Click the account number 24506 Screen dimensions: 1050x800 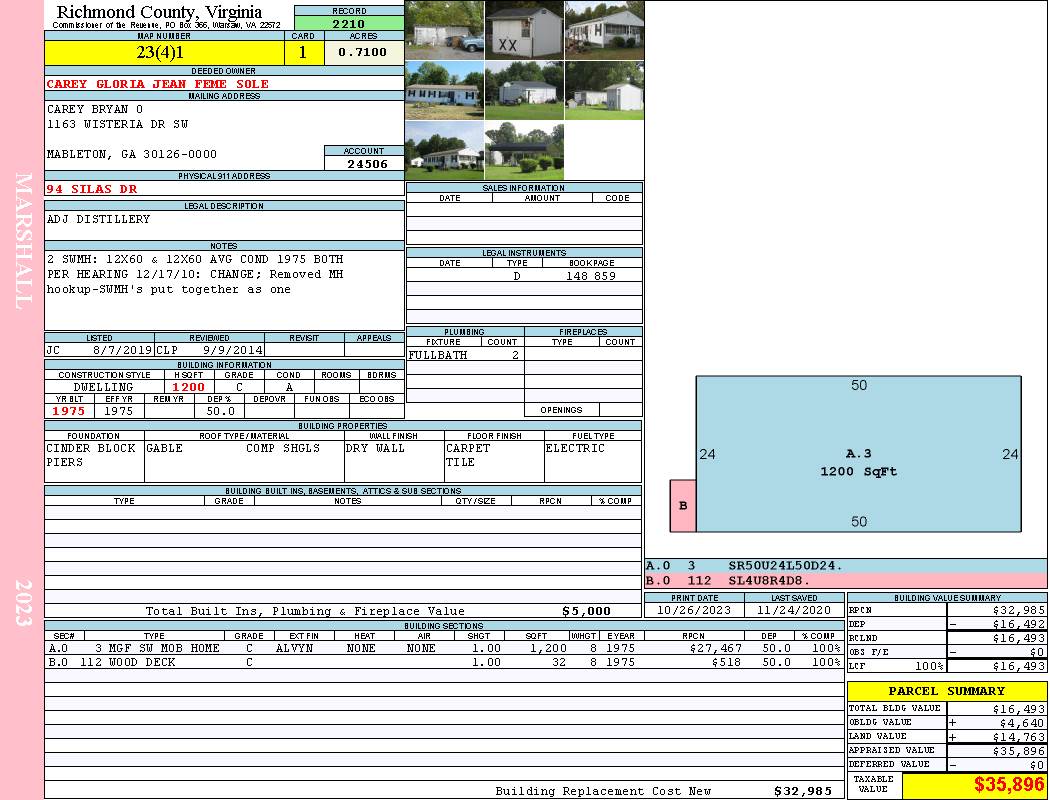(364, 163)
